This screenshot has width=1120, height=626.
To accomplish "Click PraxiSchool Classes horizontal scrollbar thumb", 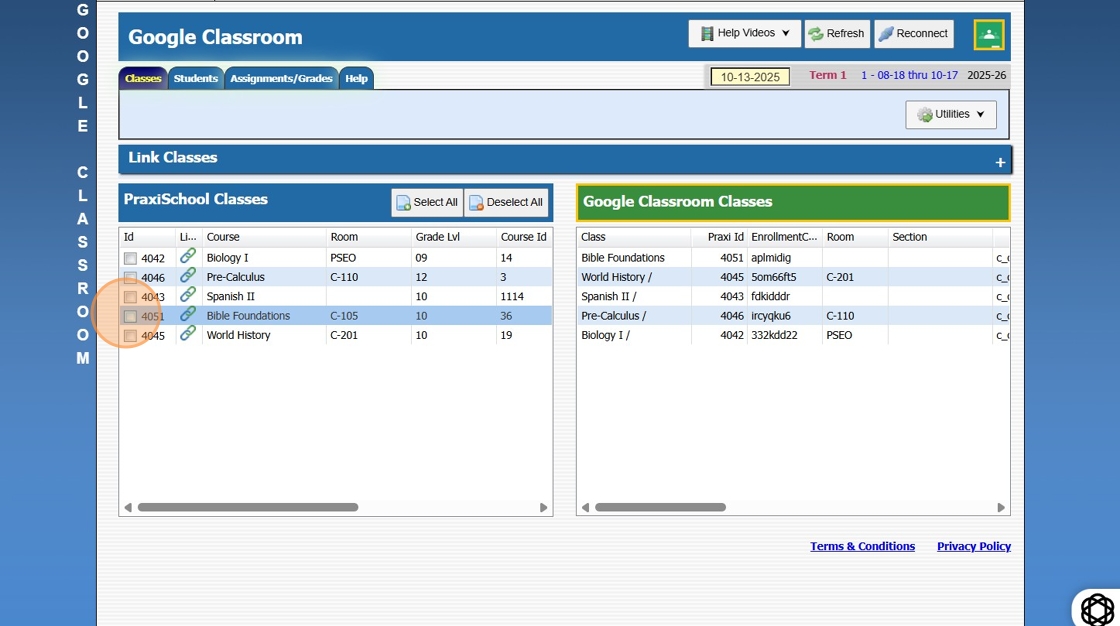I will pos(248,507).
